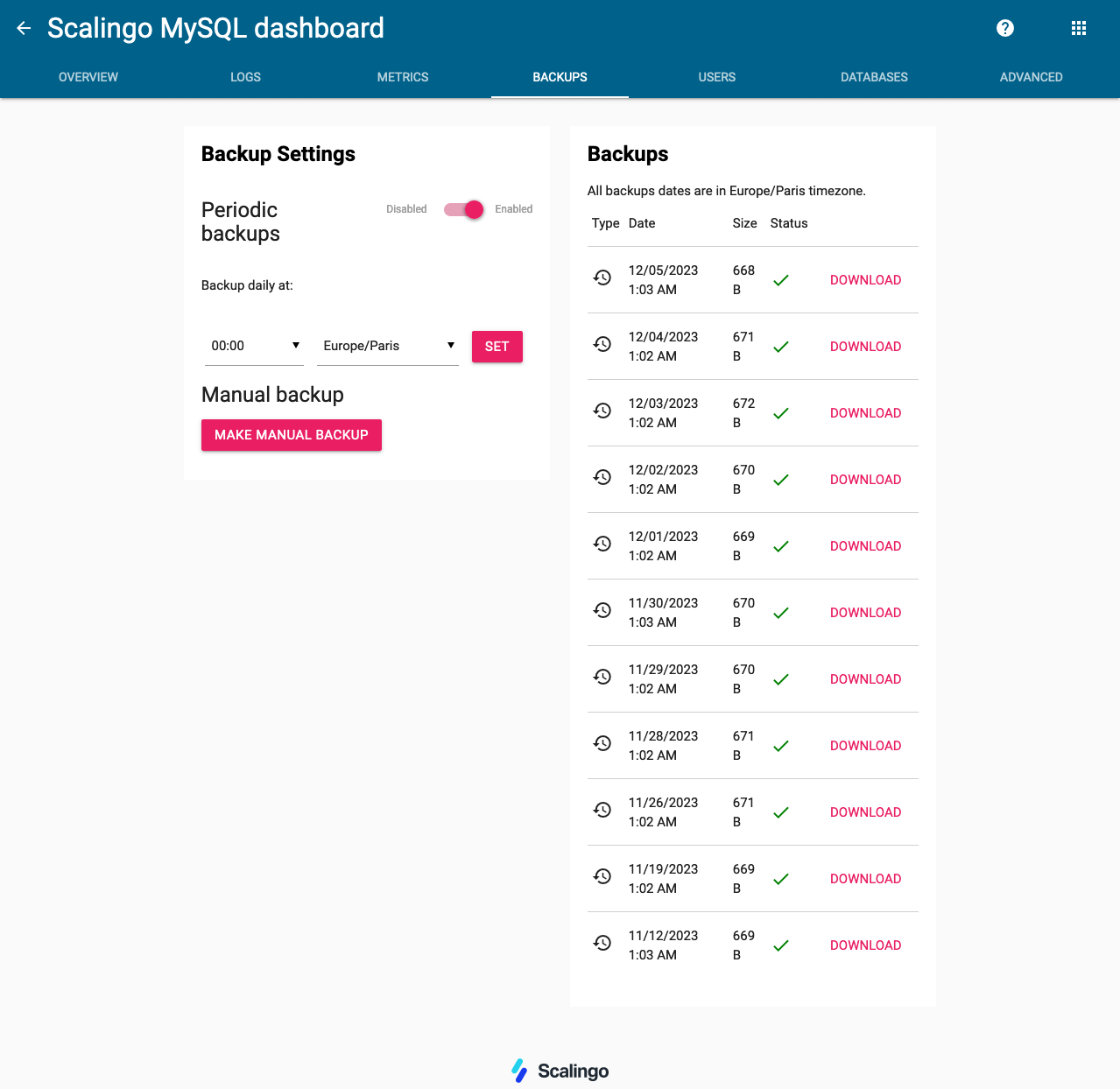Screen dimensions: 1120x1089
Task: Click the green status check for 12/05/2023
Action: 781,280
